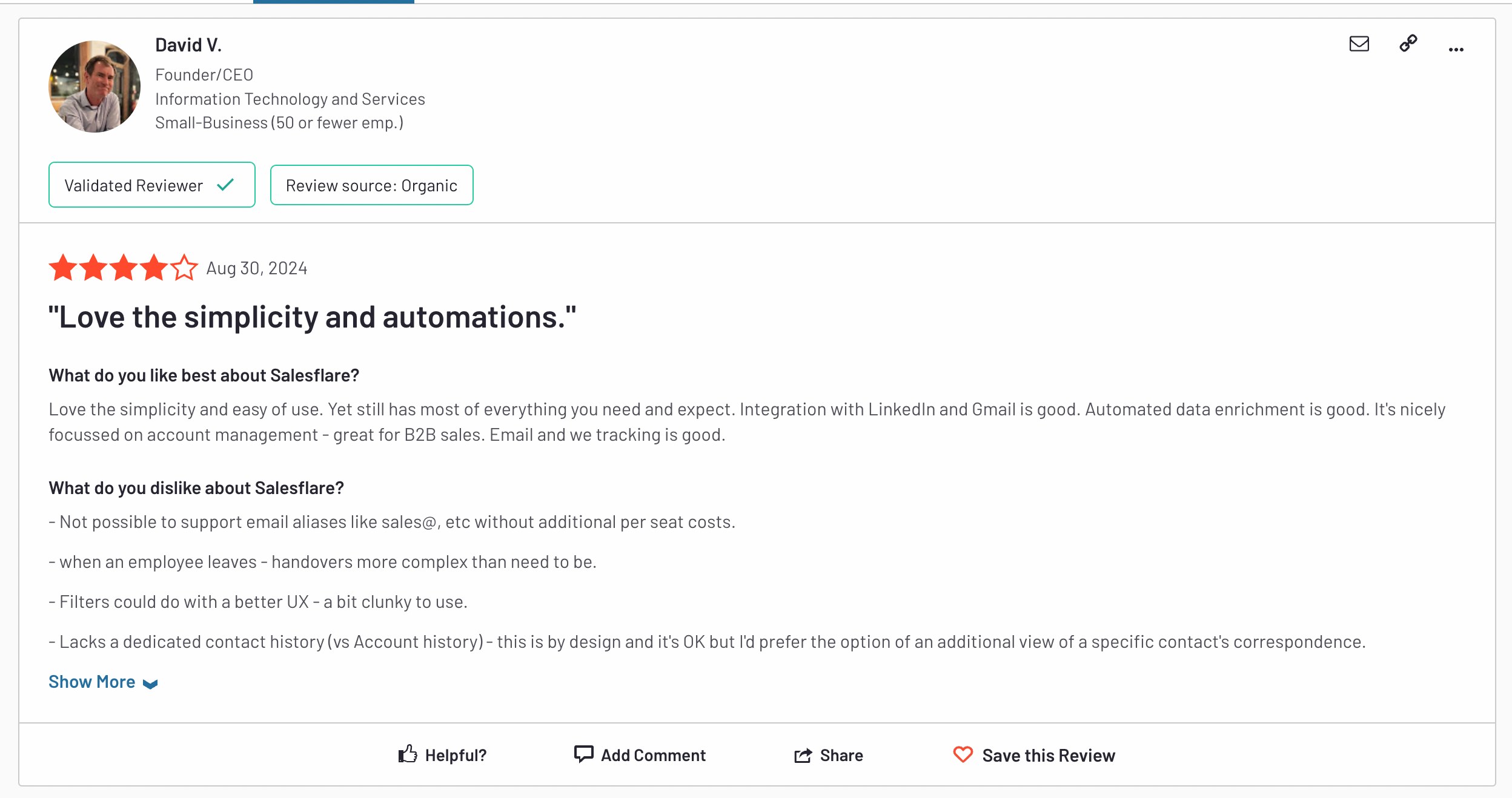Click "What do you dislike about Salesflare?" heading

[x=196, y=488]
